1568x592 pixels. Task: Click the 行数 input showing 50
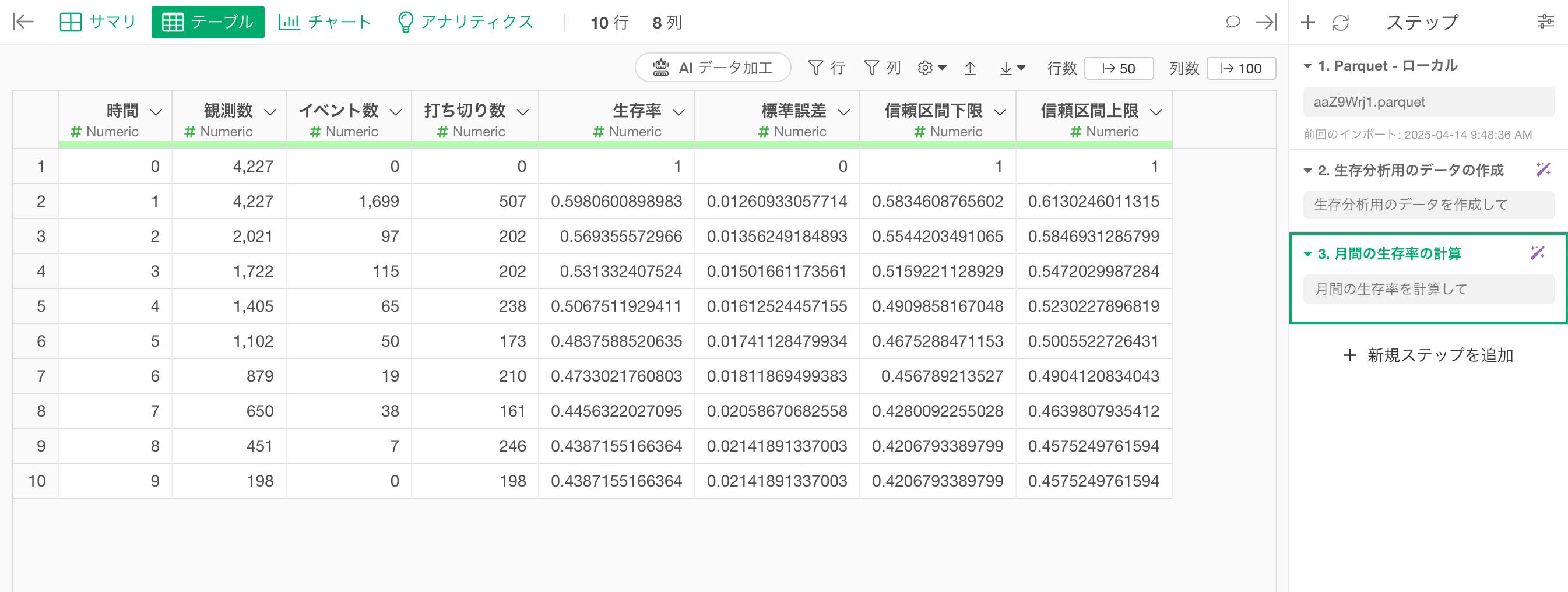[x=1119, y=68]
